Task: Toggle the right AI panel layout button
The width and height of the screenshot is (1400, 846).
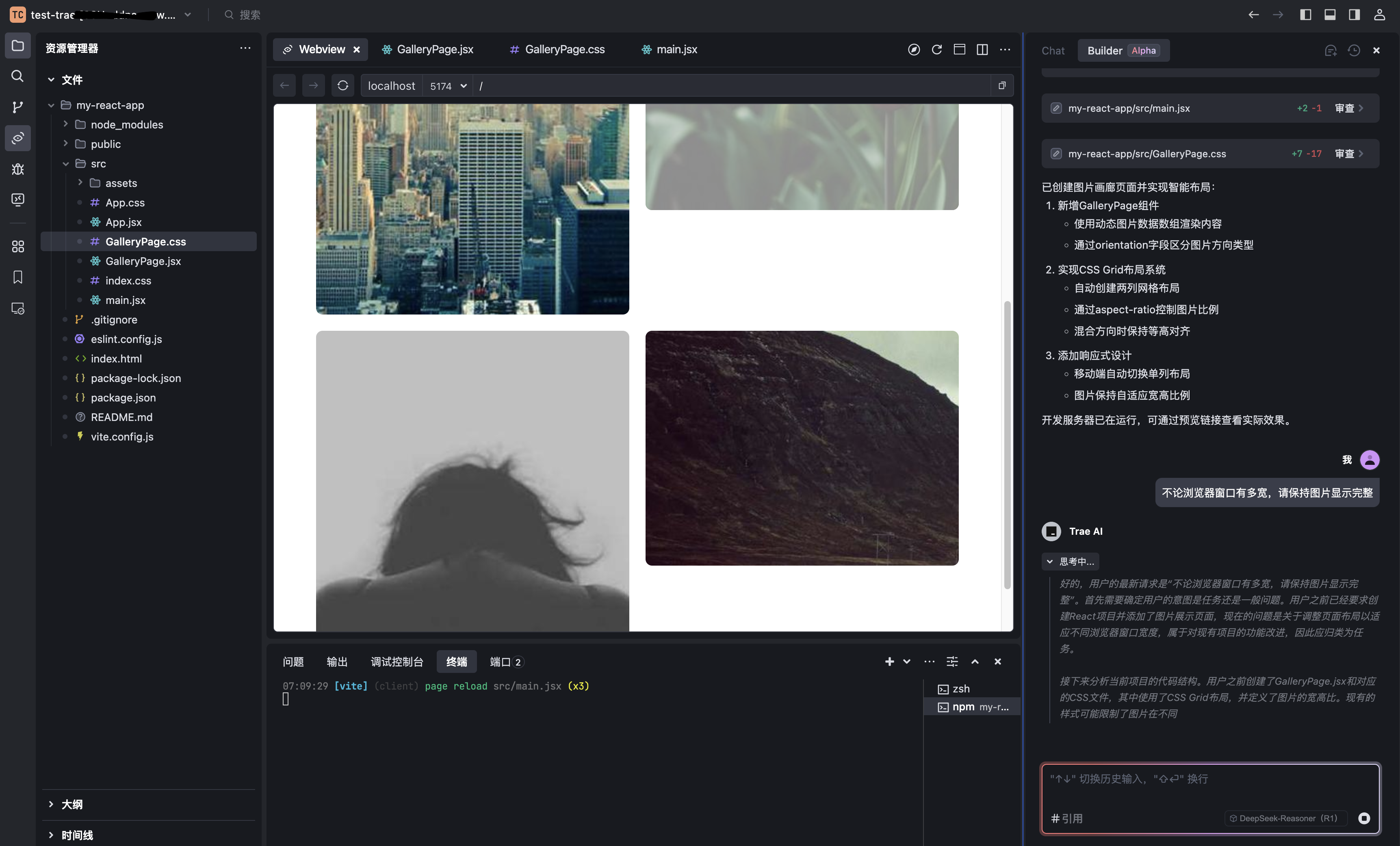Action: pos(1354,15)
